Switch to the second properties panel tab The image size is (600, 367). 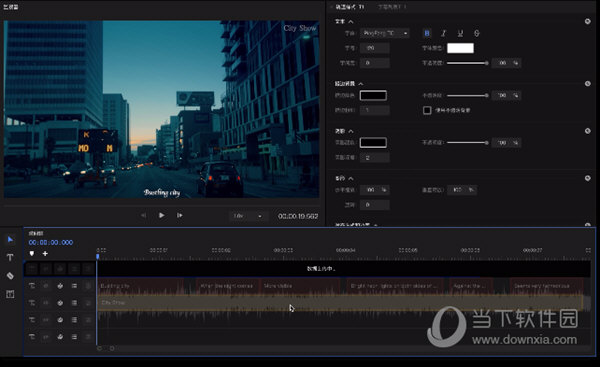pyautogui.click(x=392, y=7)
